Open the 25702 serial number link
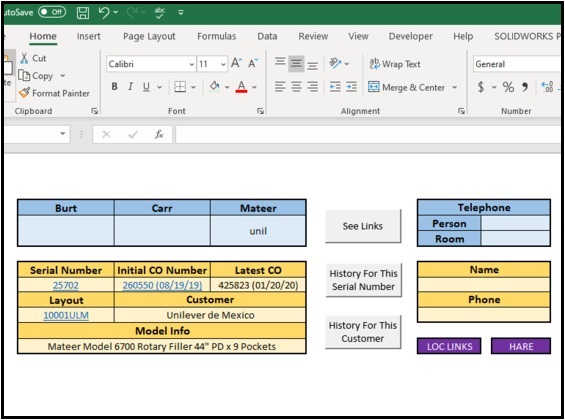Image resolution: width=565 pixels, height=420 pixels. click(66, 285)
